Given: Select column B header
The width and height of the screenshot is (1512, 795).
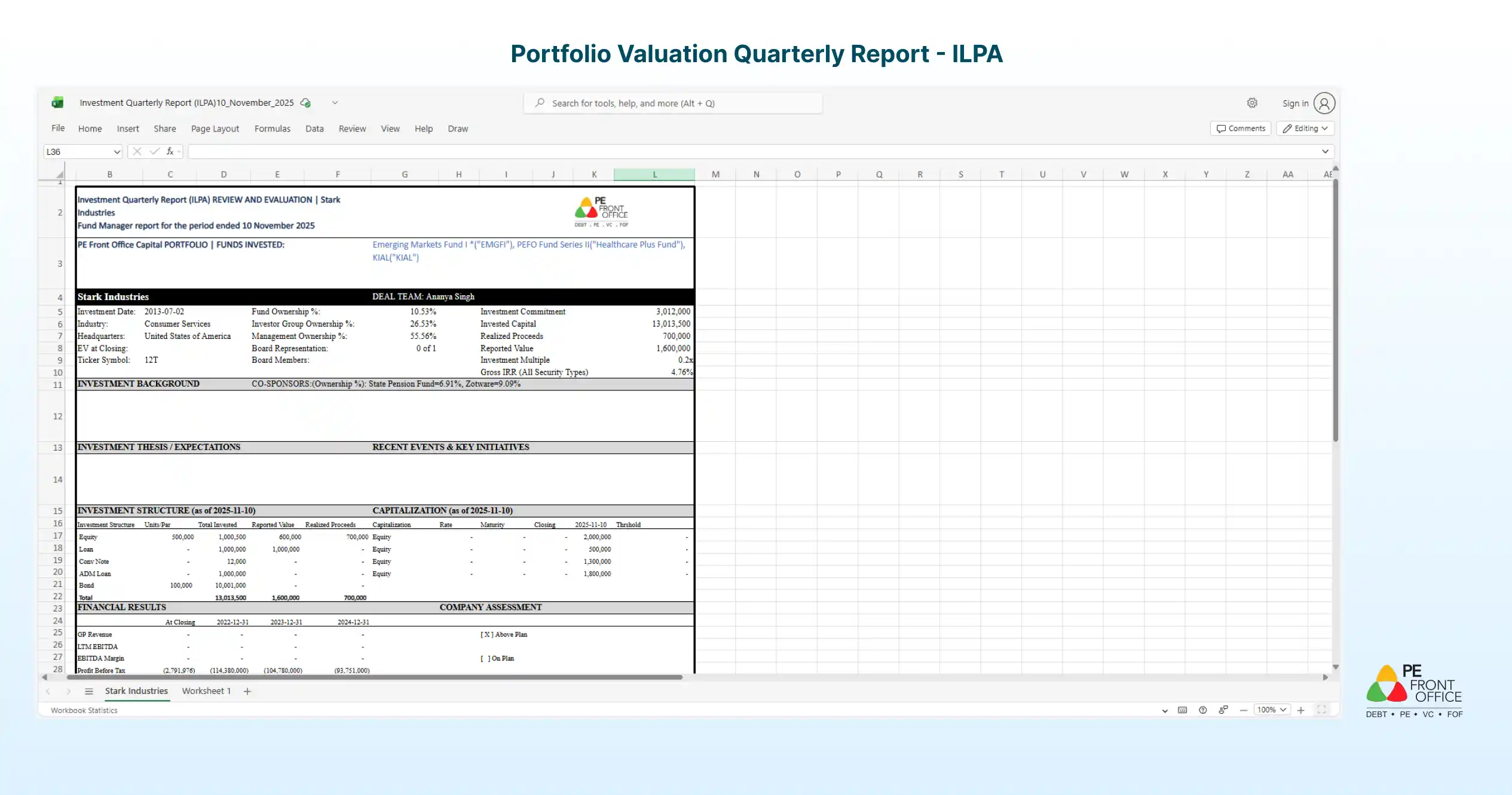Looking at the screenshot, I should tap(109, 175).
